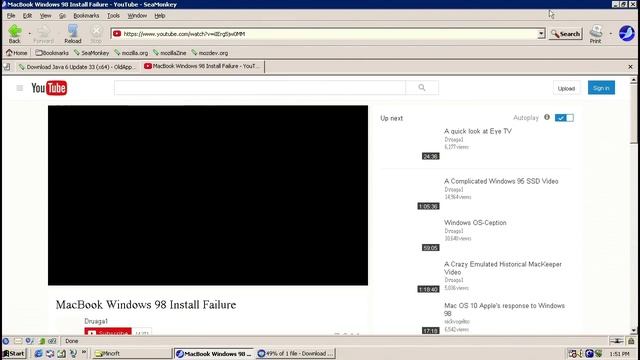Open the mozillaZine bookmark link

pyautogui.click(x=169, y=53)
